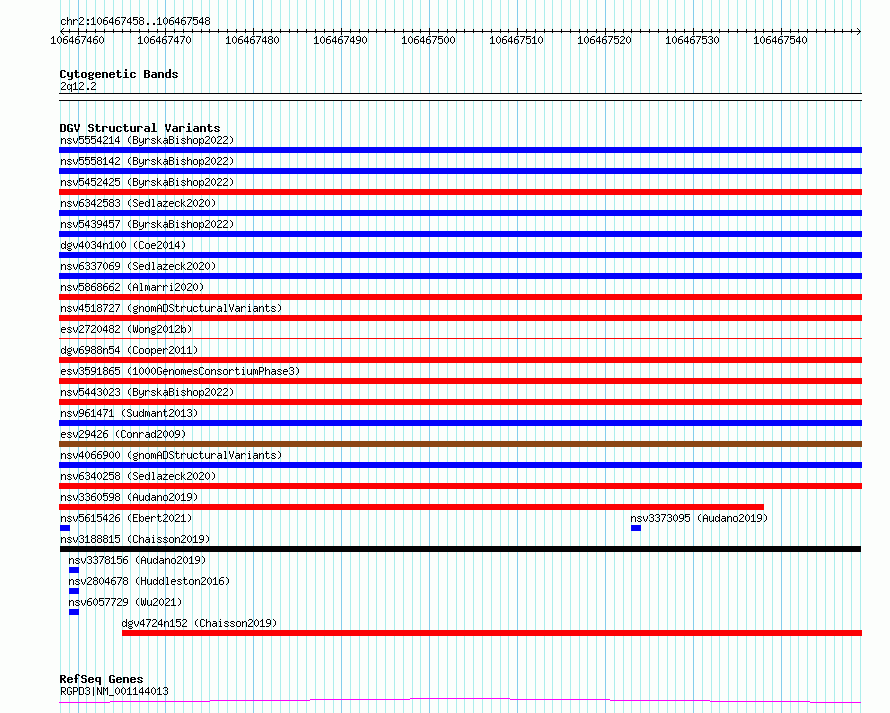Select the red bar of nsv6340258
This screenshot has height=713, width=890.
click(x=460, y=486)
